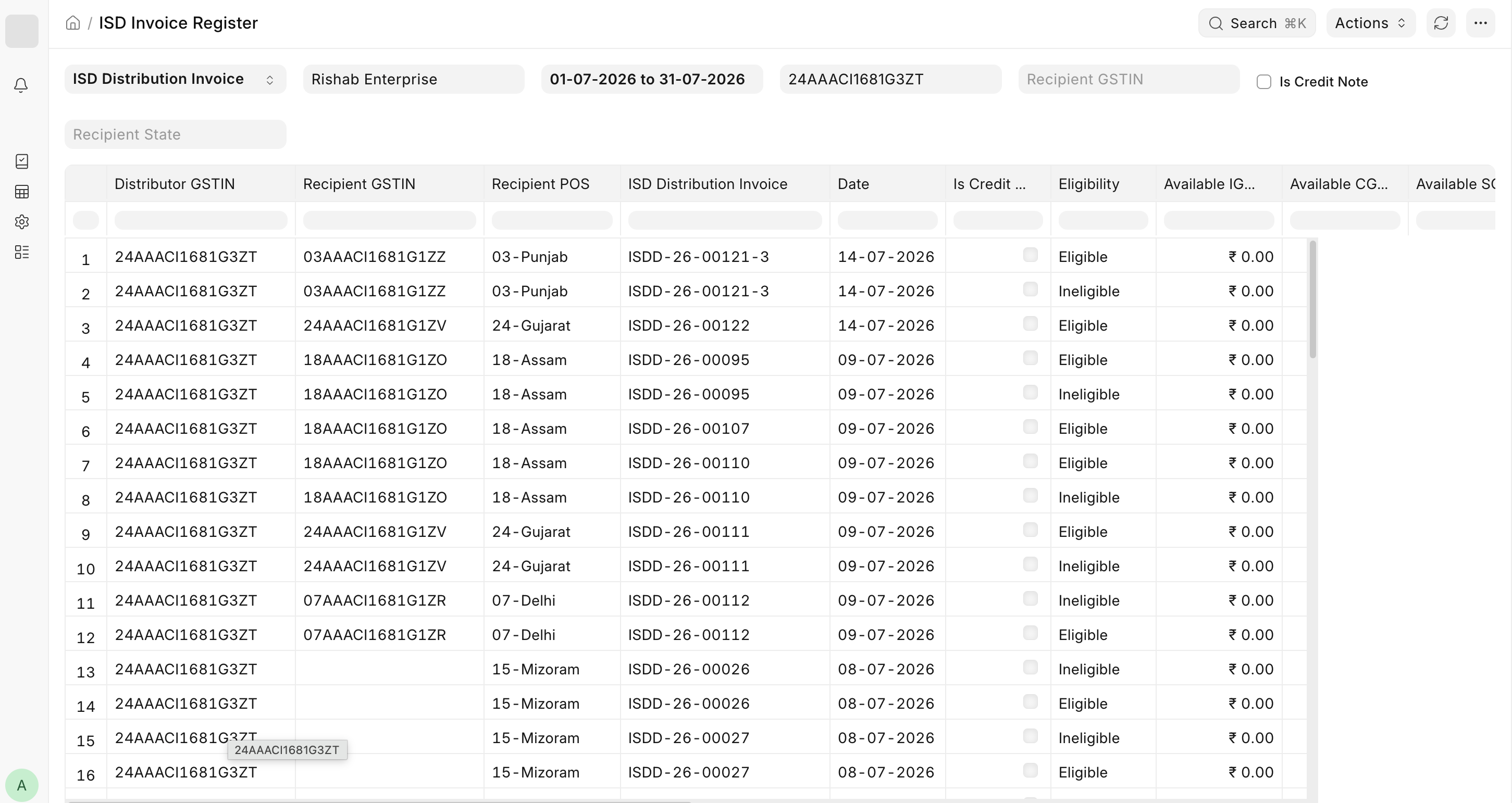Open invoice ISDD-26-00027 in row 16
Screen dimensions: 1512x803
click(688, 772)
